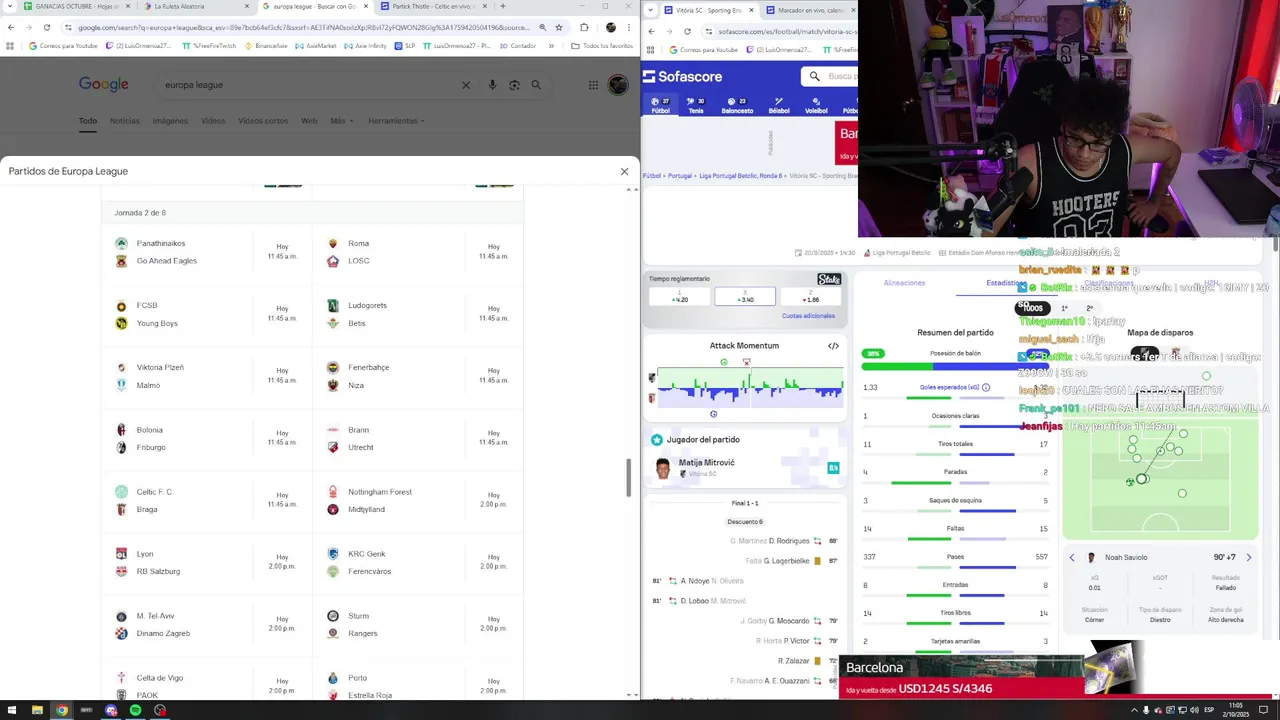The image size is (1280, 720).
Task: Show next shot after Noah Saviolo
Action: [1248, 558]
